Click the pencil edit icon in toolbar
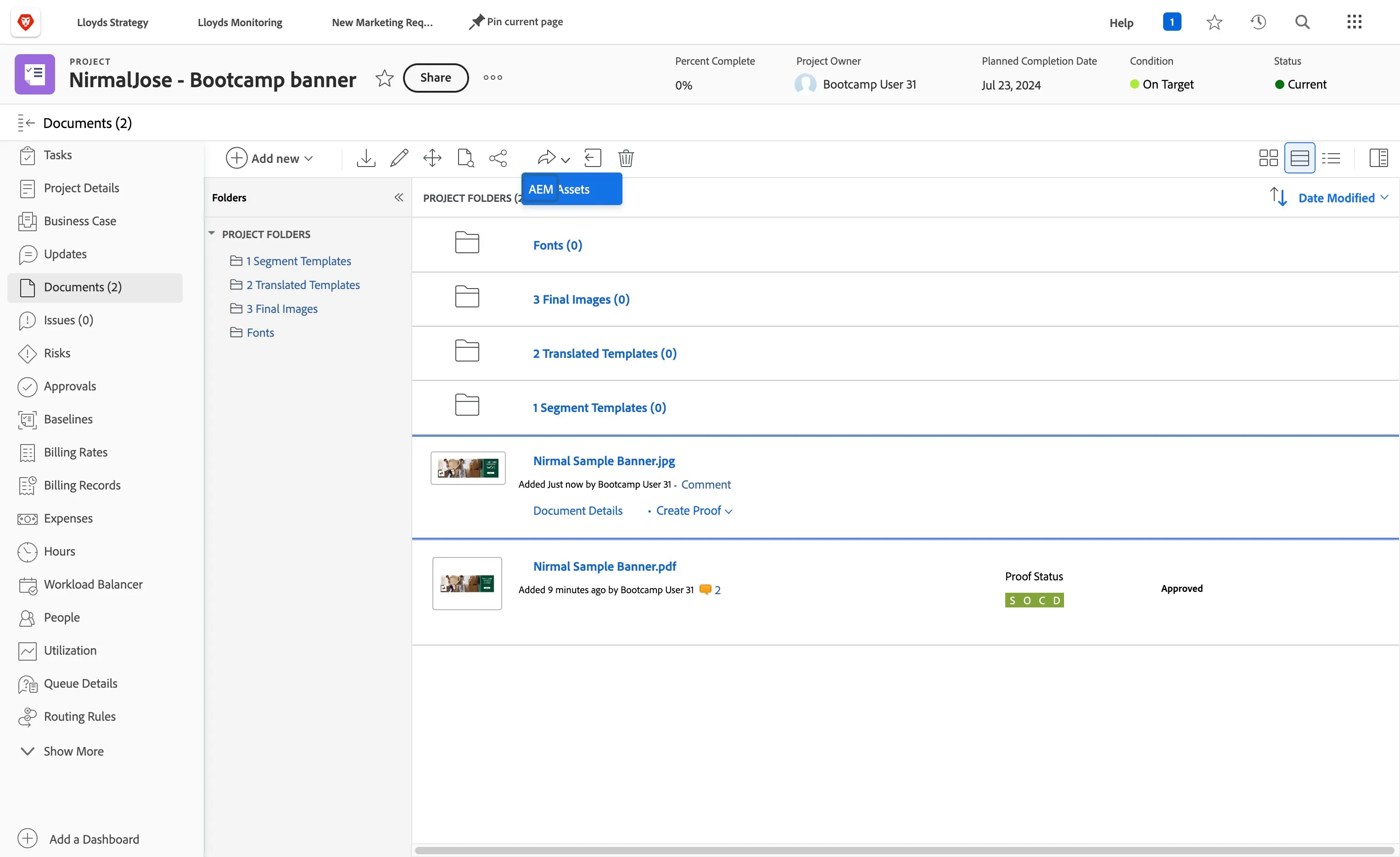This screenshot has height=857, width=1400. coord(399,158)
